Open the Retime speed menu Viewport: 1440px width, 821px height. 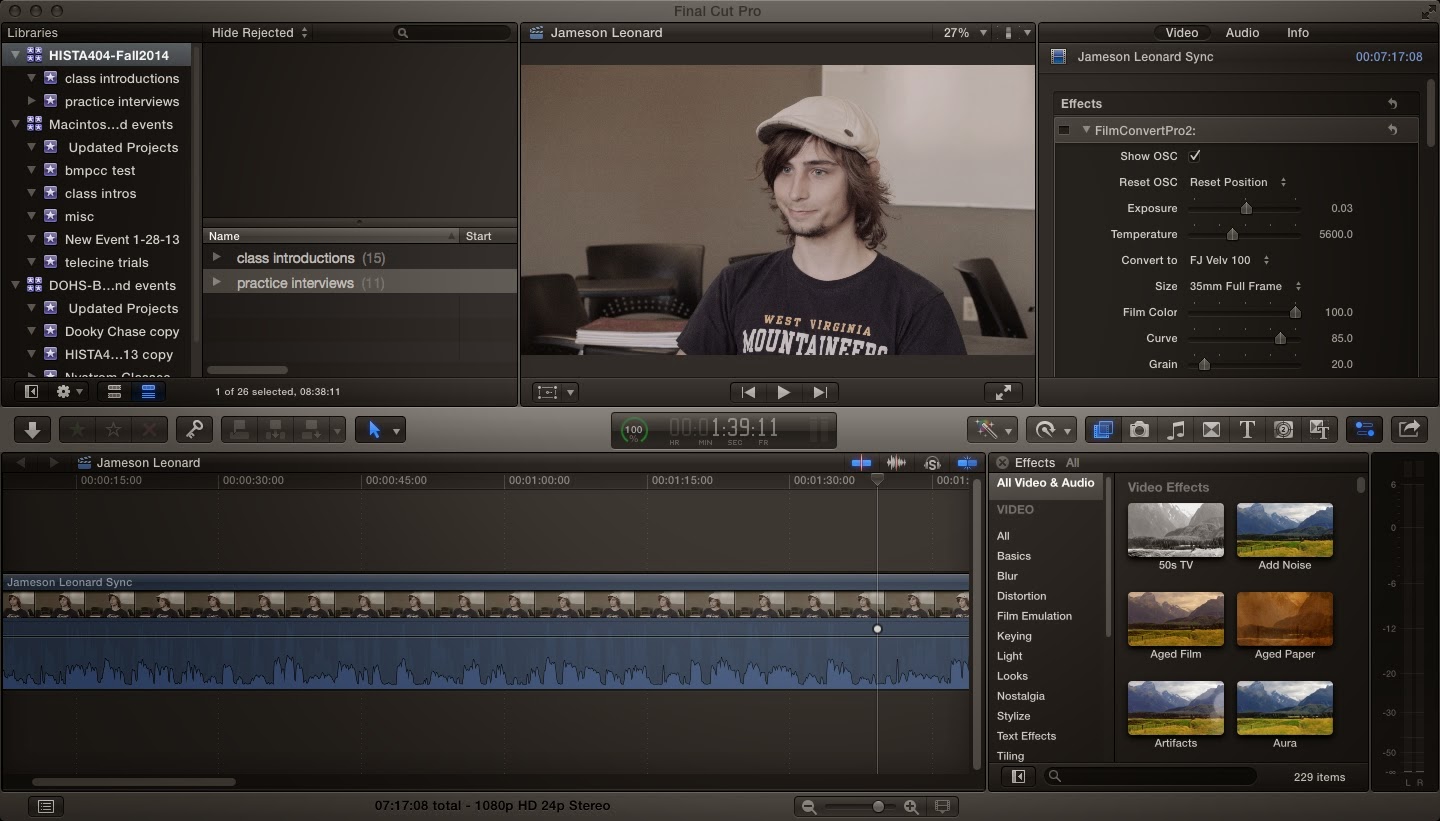[1050, 430]
